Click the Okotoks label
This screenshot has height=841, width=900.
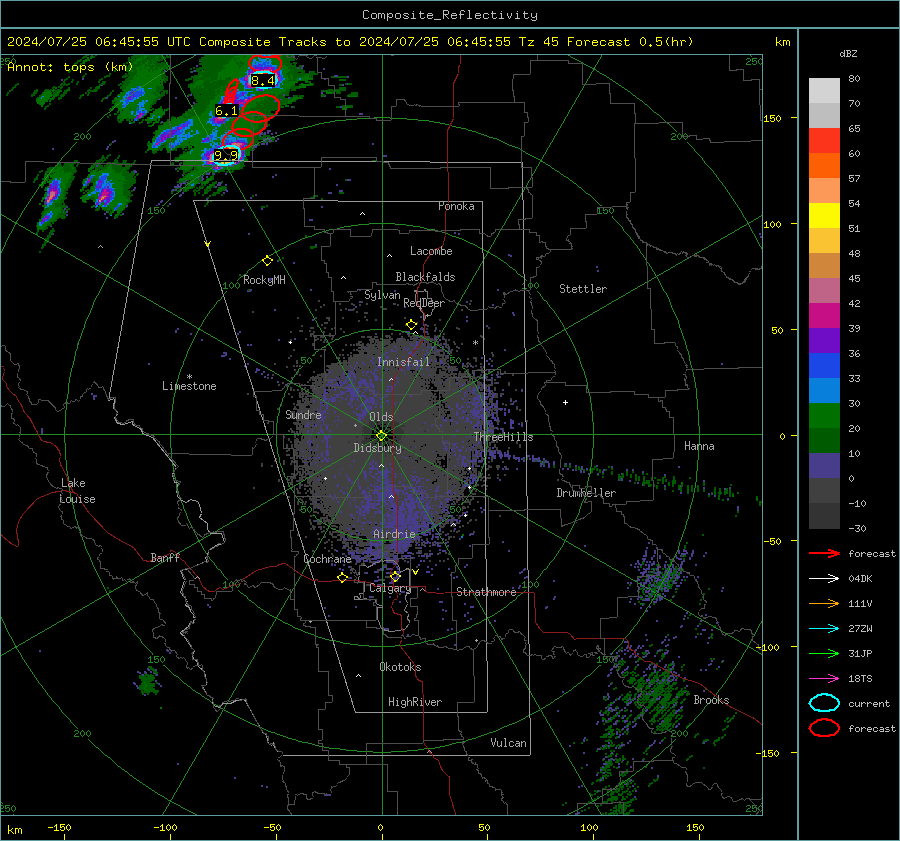point(400,667)
